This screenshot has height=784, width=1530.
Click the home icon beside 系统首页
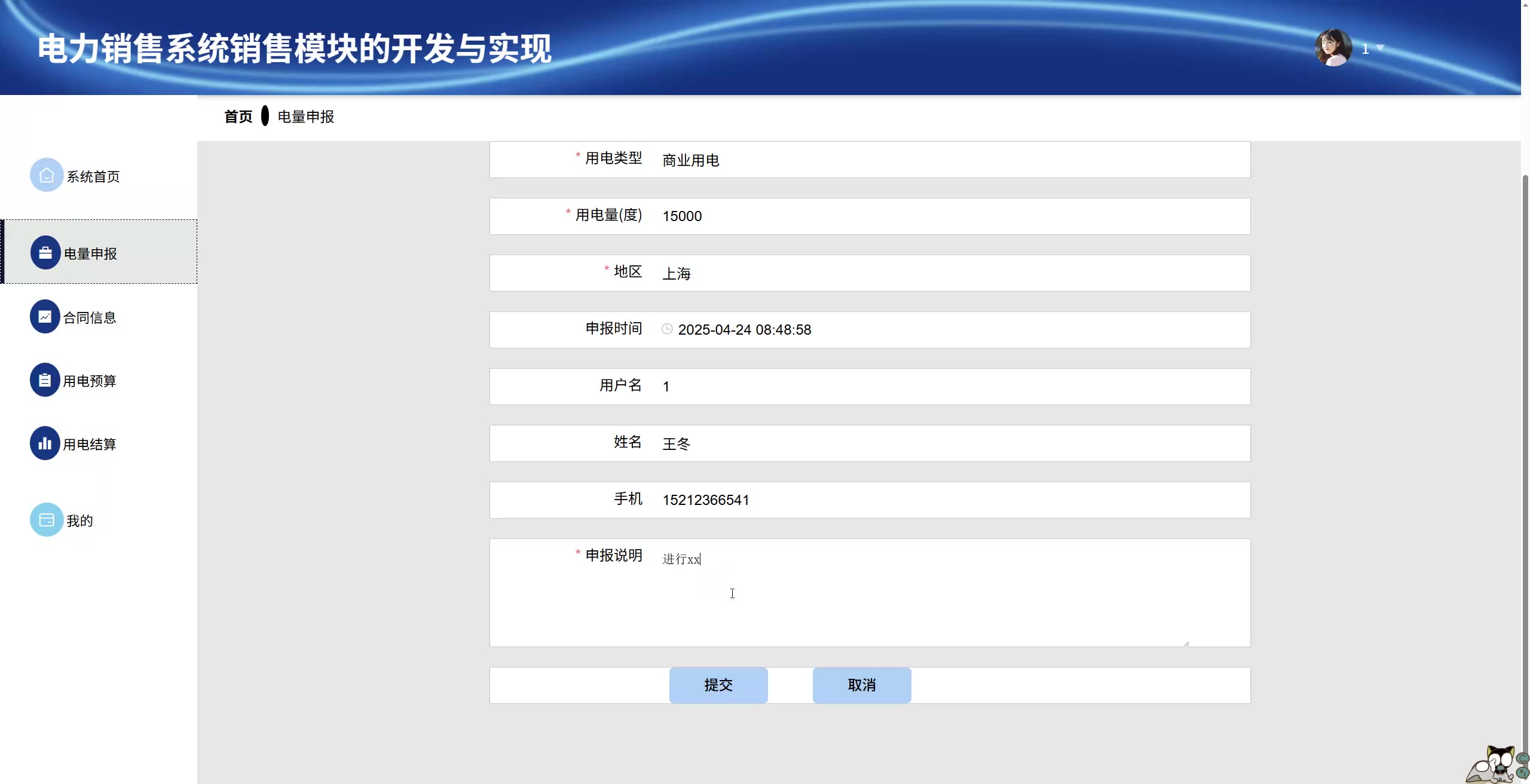47,175
